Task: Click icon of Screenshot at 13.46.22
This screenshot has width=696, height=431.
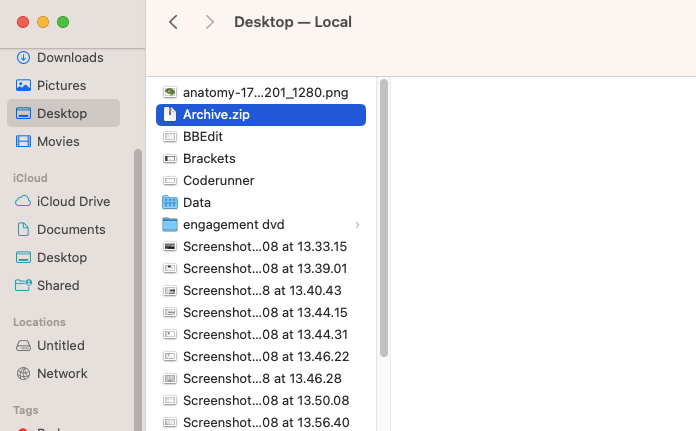Action: coord(170,356)
